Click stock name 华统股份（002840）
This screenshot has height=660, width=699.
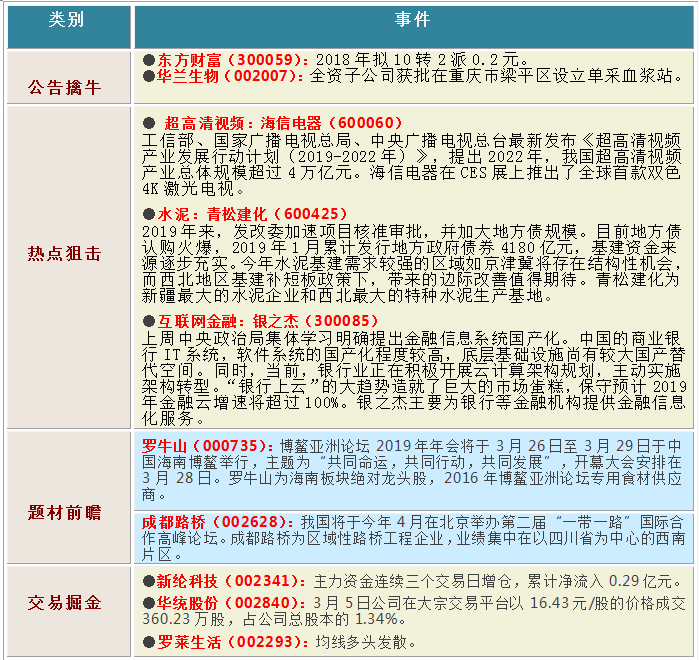[228, 603]
